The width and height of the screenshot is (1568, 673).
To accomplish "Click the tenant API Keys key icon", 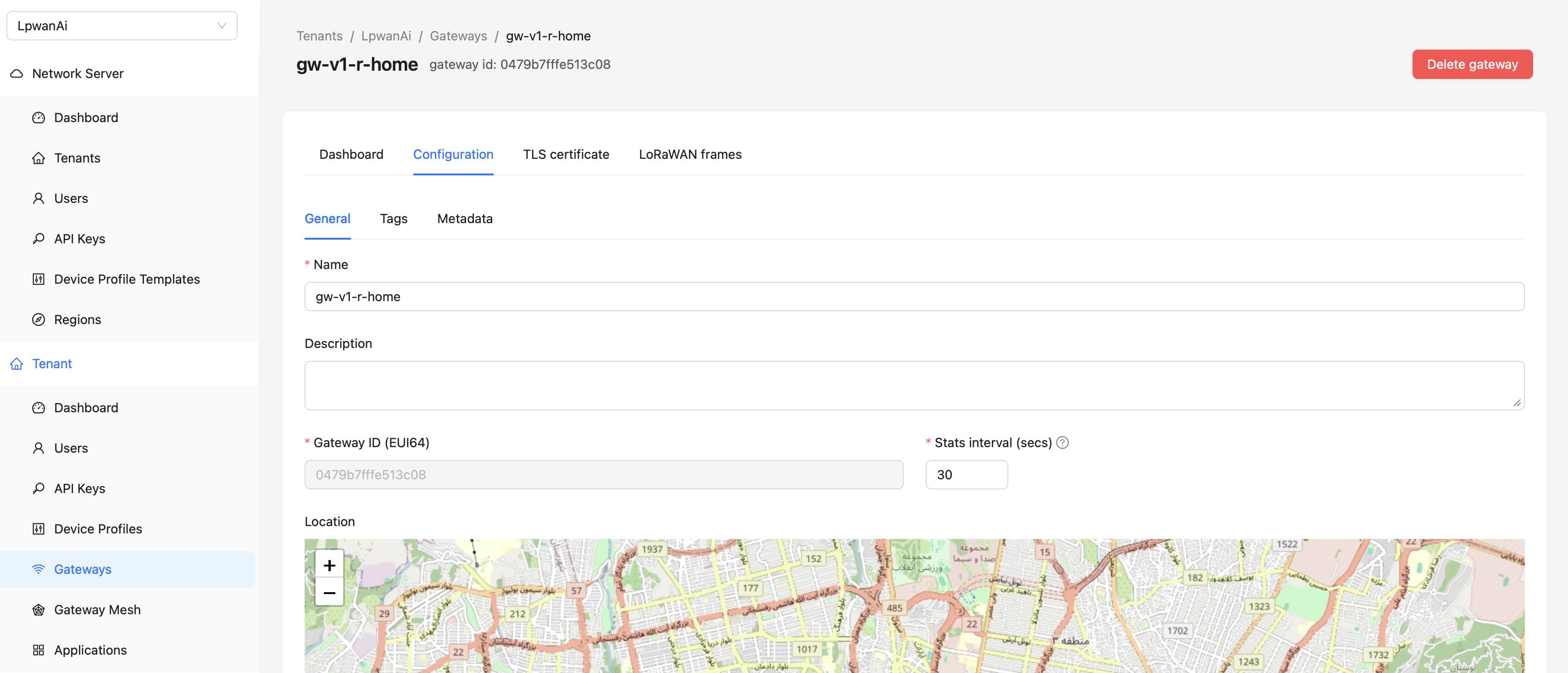I will pos(39,488).
